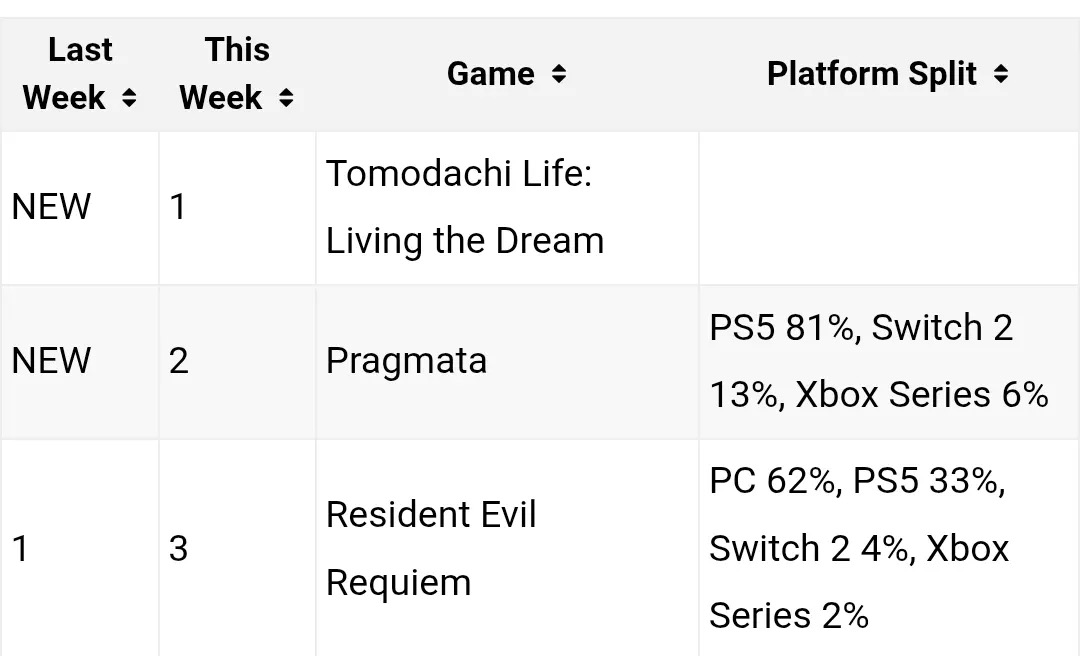This screenshot has height=656, width=1080.
Task: Select this week's rank 2 cell for Pragmata
Action: point(179,361)
